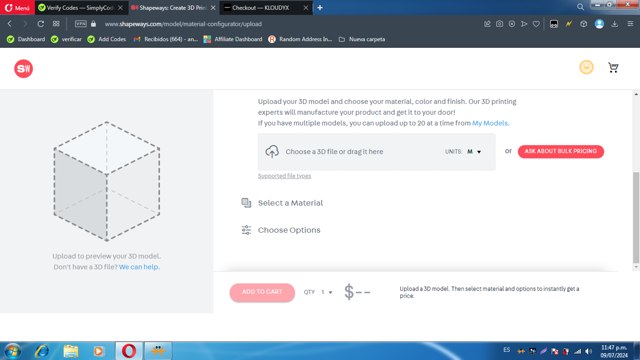Launch Internet Explorer from taskbar
640x360 pixels.
tap(42, 351)
